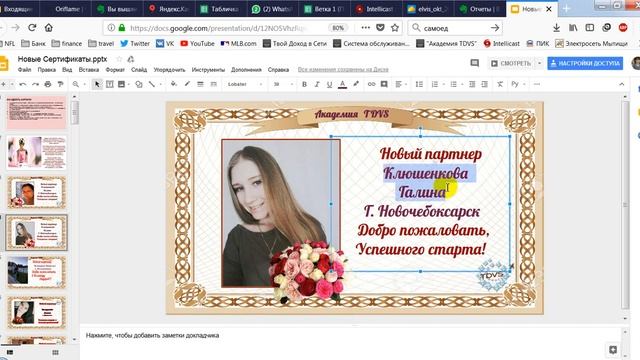Image resolution: width=640 pixels, height=360 pixels.
Task: Open the border color pencil
Action: [x=187, y=84]
